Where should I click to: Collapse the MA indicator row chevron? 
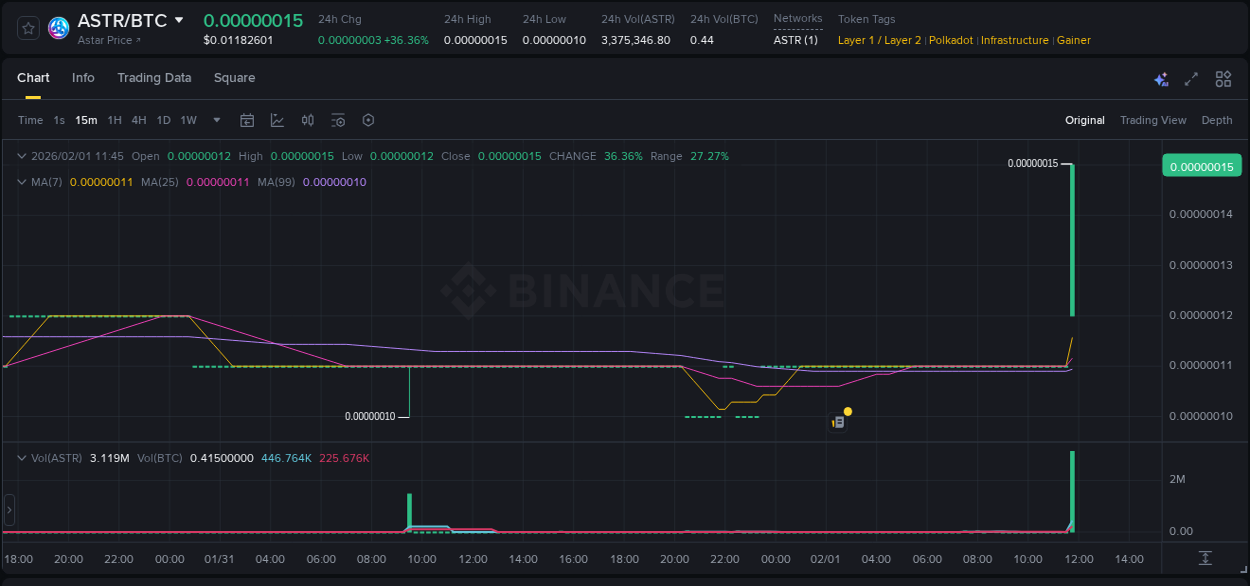click(21, 182)
